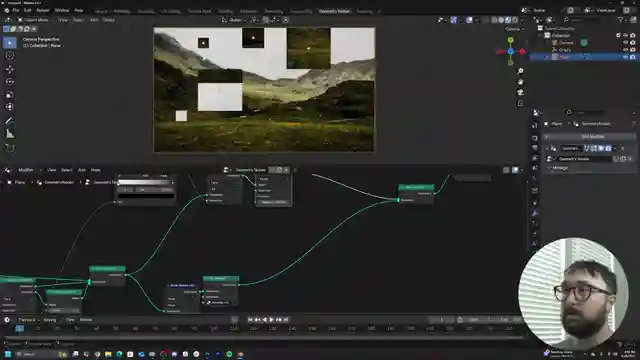640x360 pixels.
Task: Click the Y axis on navigation gizmo
Action: tap(511, 40)
